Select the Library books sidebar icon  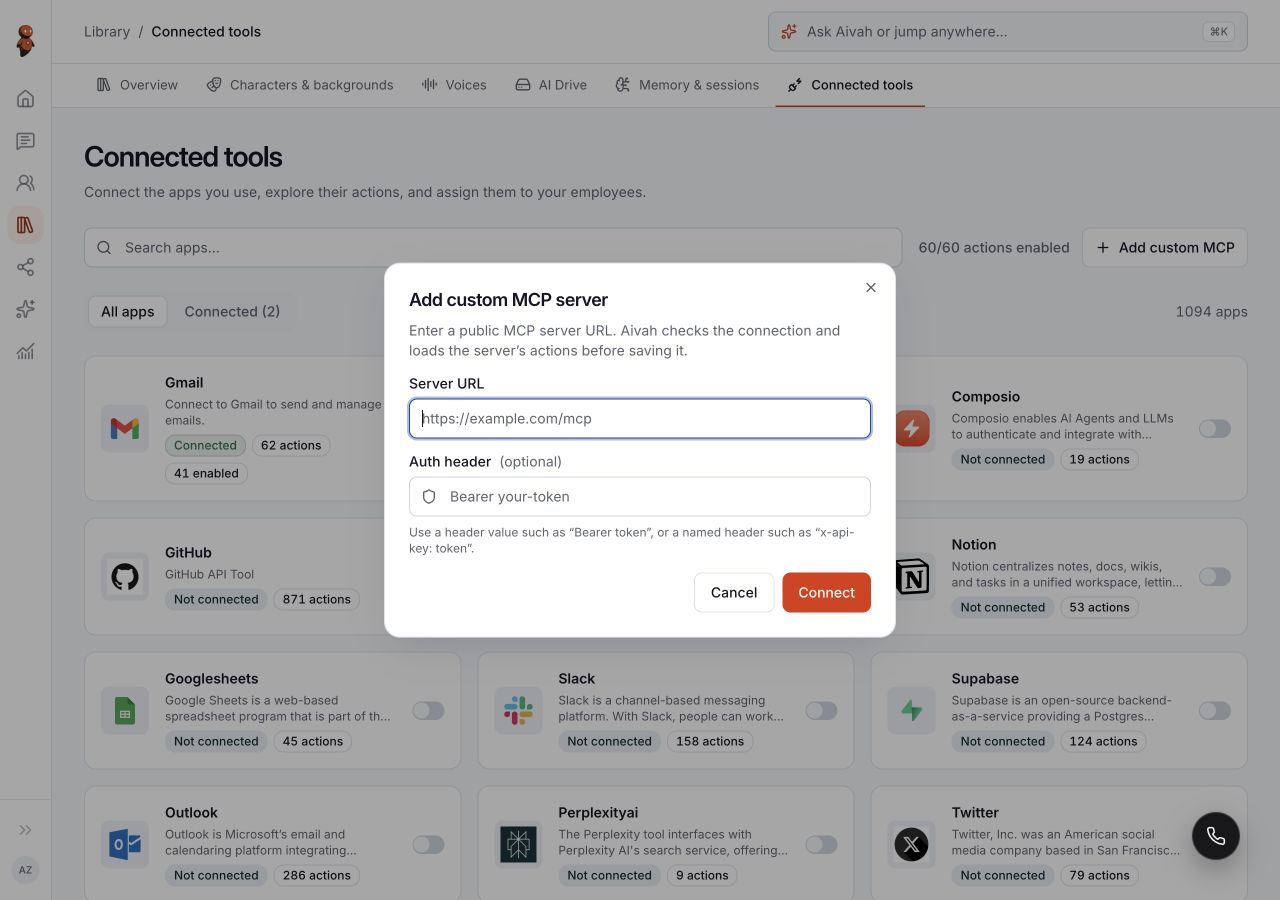(x=26, y=225)
